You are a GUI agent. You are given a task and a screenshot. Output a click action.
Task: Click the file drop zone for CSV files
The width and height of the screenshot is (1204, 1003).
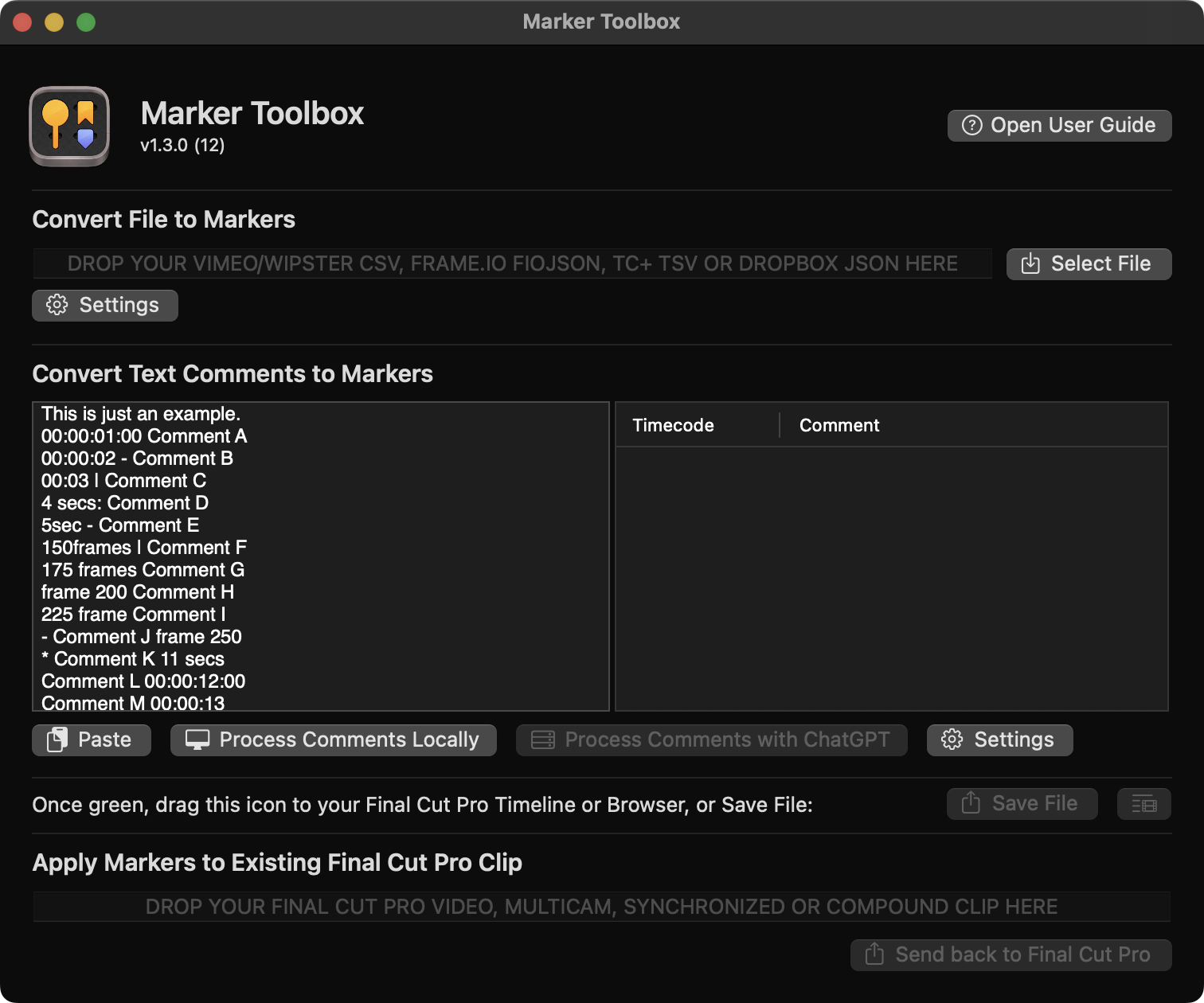pyautogui.click(x=512, y=264)
